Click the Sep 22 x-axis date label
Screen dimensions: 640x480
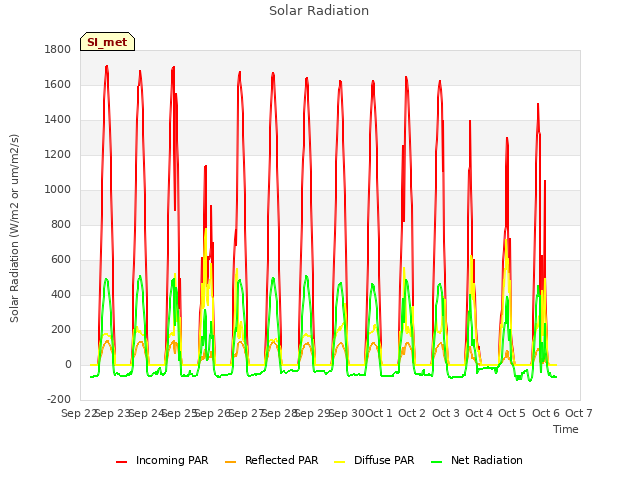(79, 413)
